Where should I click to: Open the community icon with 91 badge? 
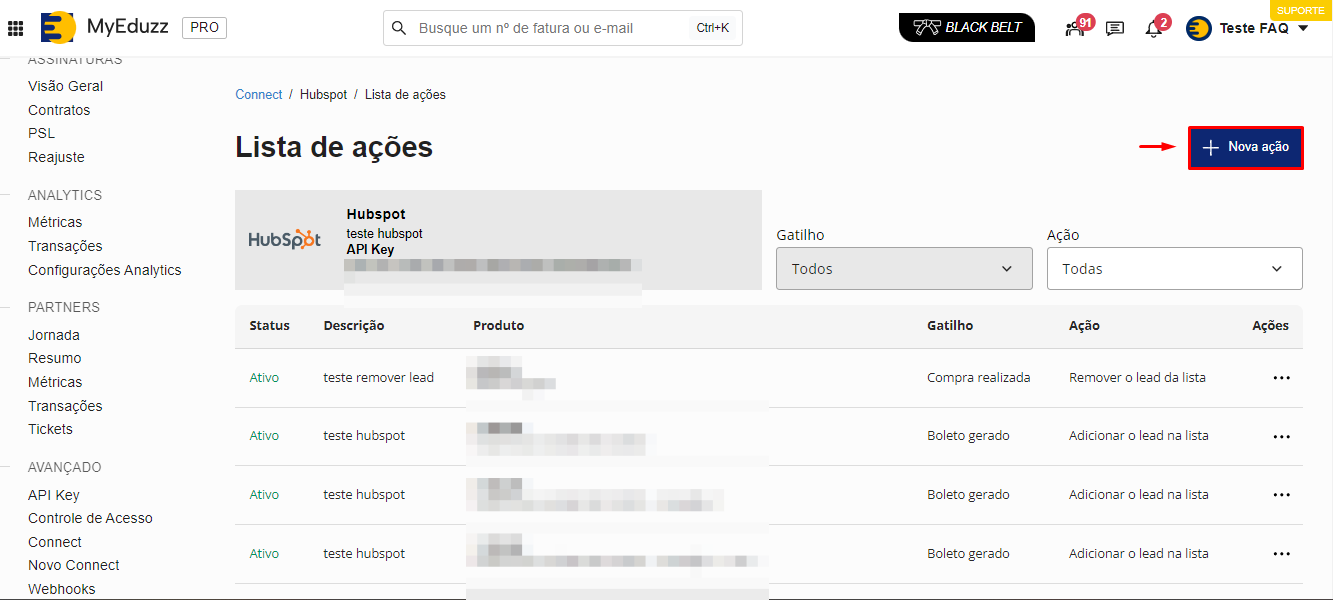(1076, 28)
